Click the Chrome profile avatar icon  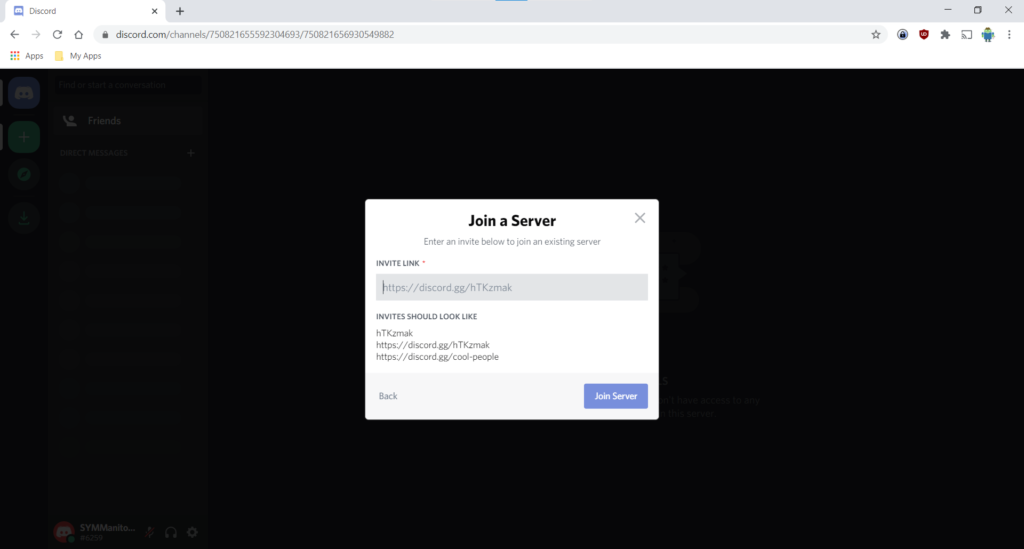pos(988,35)
